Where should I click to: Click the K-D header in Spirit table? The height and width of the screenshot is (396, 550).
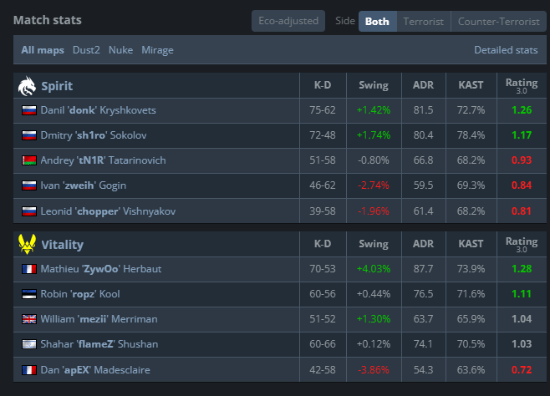click(x=323, y=85)
